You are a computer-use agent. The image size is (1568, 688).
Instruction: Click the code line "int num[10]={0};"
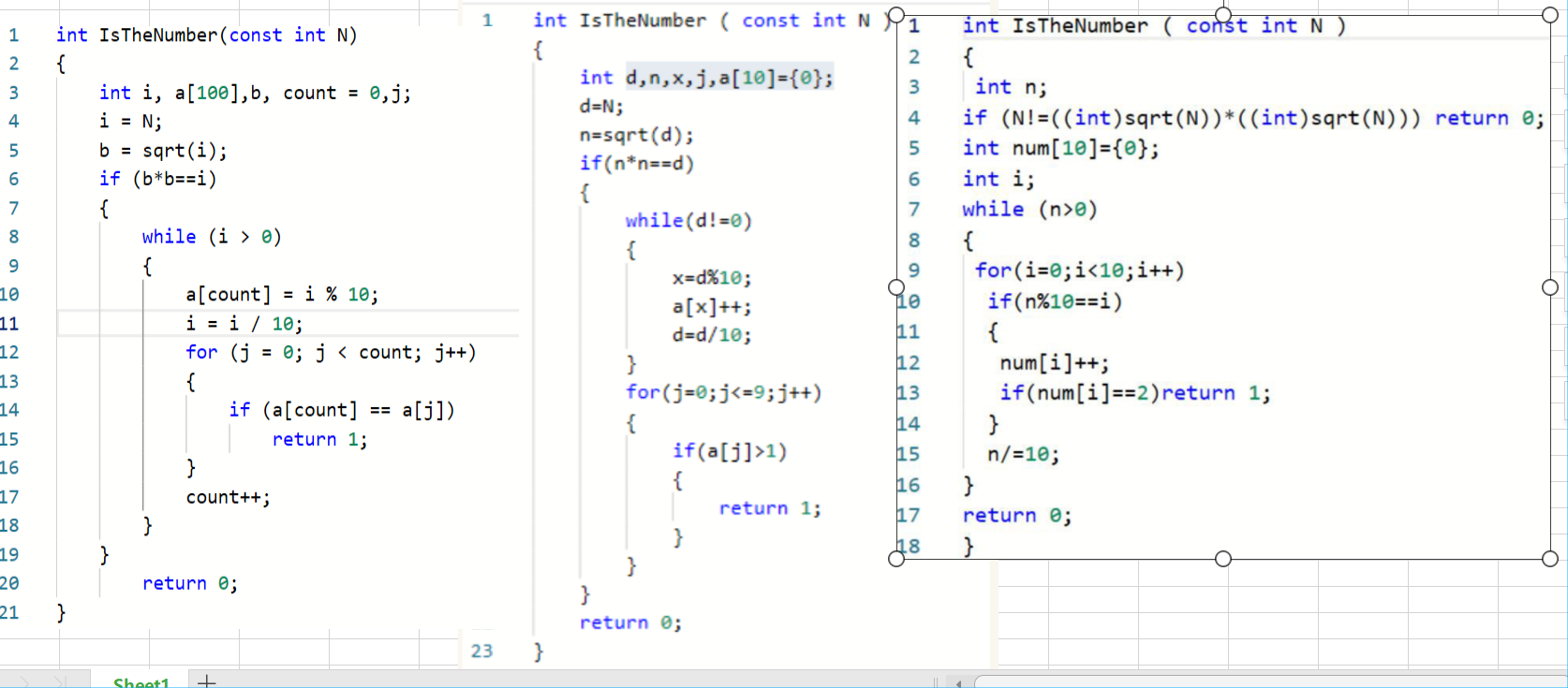click(x=1061, y=148)
